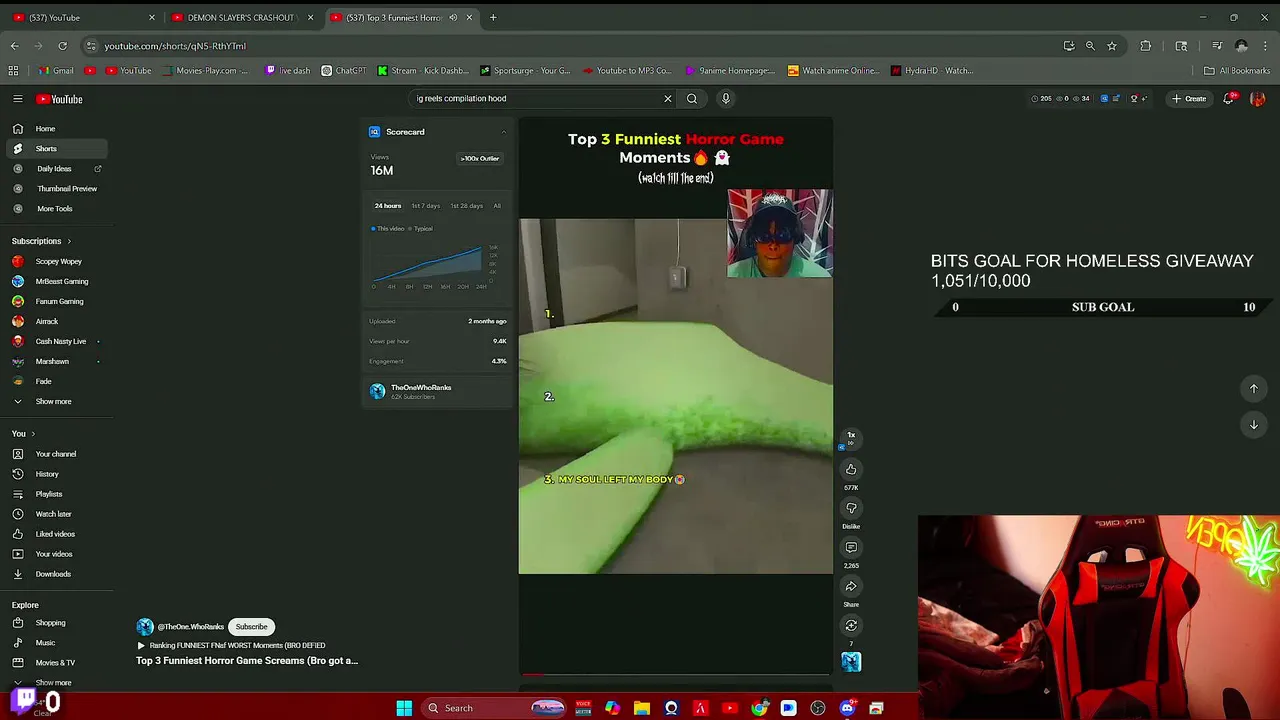Open YouTube notifications bell
The height and width of the screenshot is (720, 1280).
[1229, 98]
